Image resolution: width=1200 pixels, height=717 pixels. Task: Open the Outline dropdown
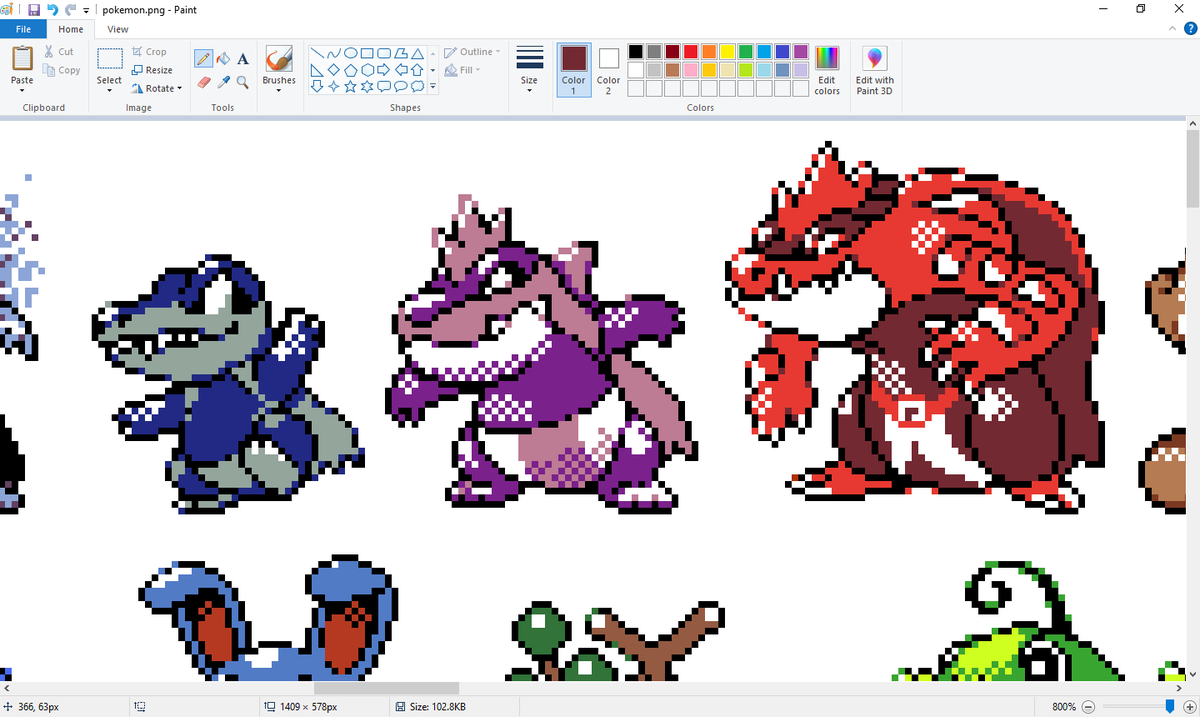click(x=472, y=52)
